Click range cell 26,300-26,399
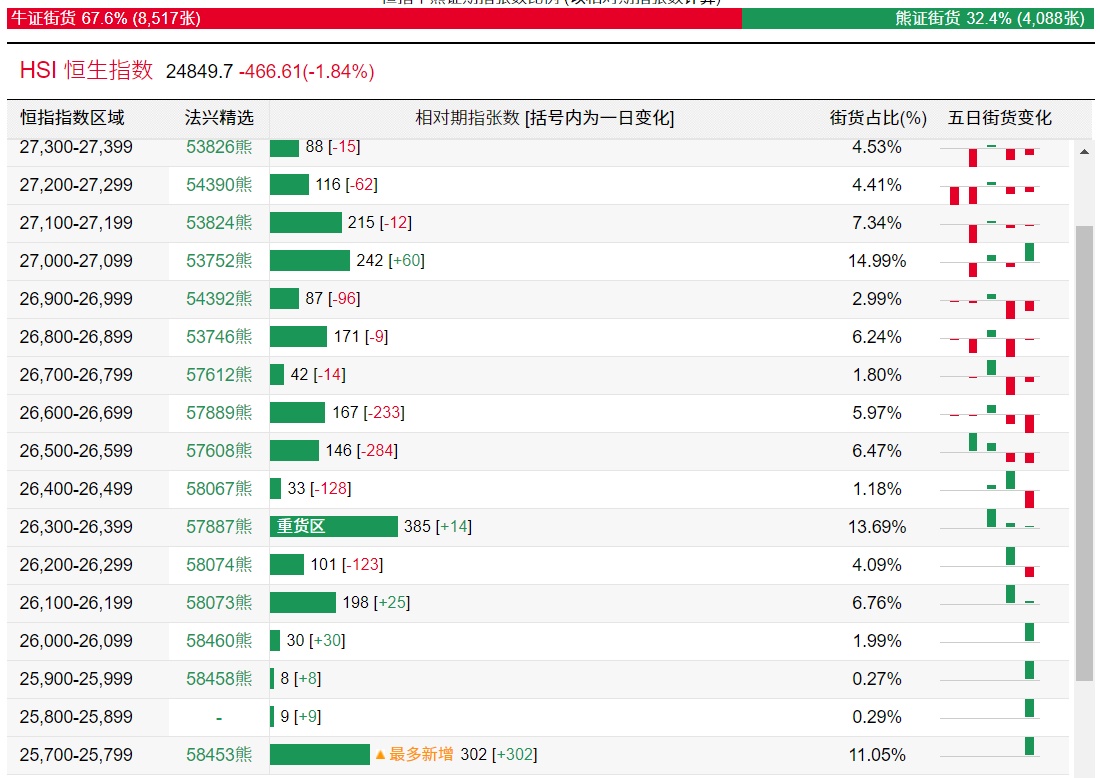 click(76, 527)
